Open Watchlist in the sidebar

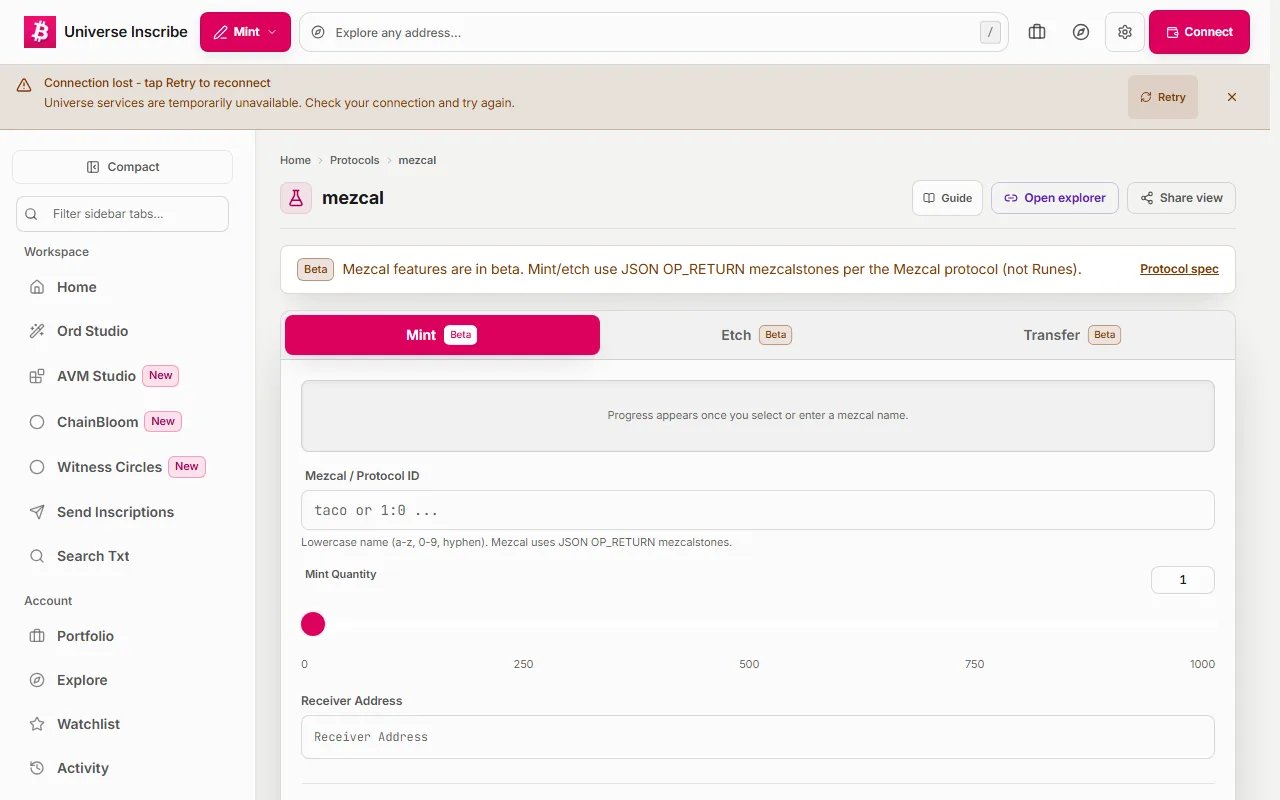[122, 724]
